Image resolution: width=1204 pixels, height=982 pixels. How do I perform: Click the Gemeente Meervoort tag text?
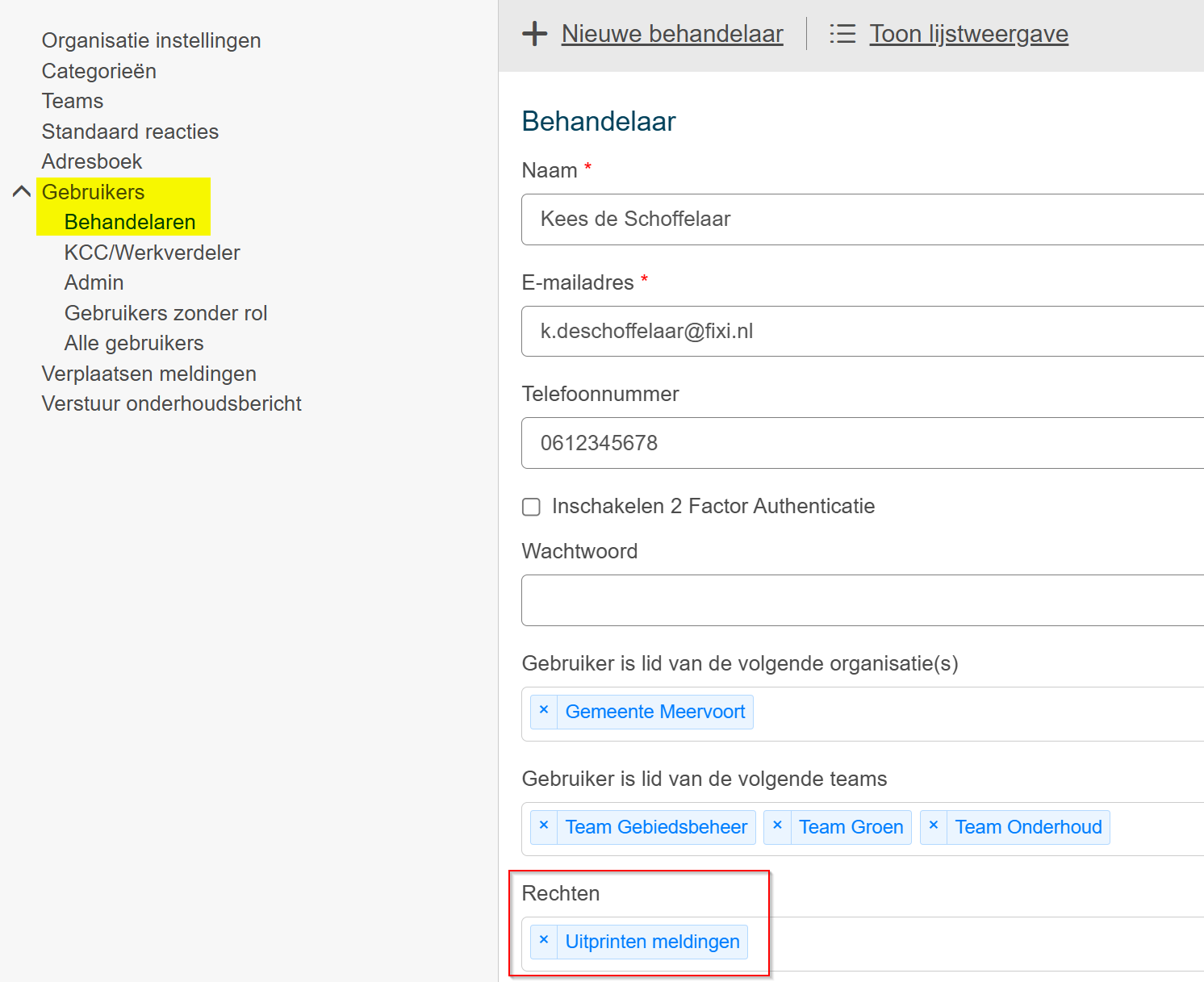(655, 712)
